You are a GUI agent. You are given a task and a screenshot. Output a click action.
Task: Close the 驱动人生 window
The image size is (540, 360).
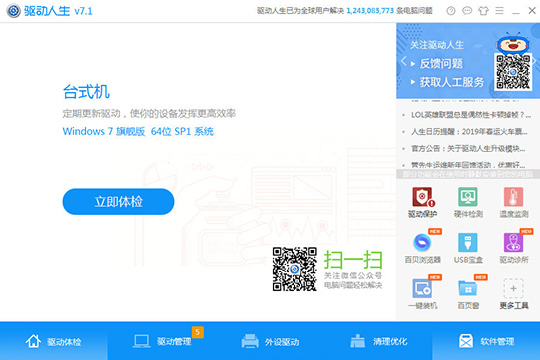point(532,11)
